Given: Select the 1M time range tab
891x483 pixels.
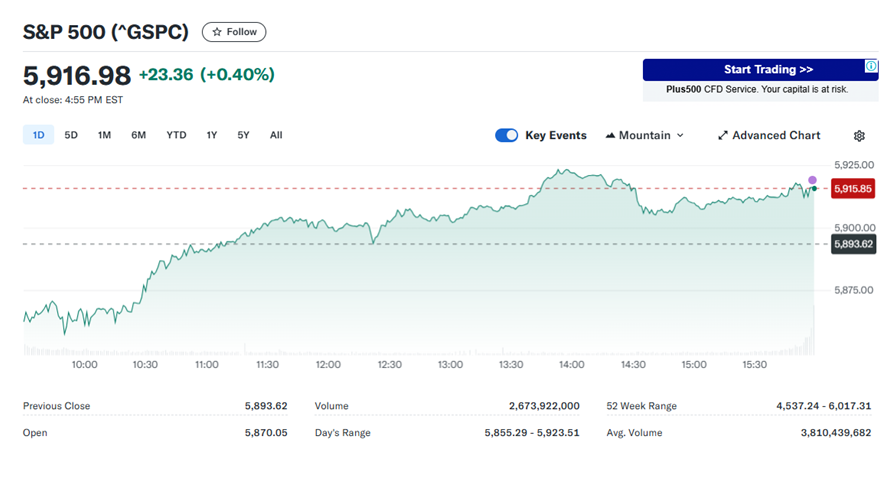Looking at the screenshot, I should [104, 135].
